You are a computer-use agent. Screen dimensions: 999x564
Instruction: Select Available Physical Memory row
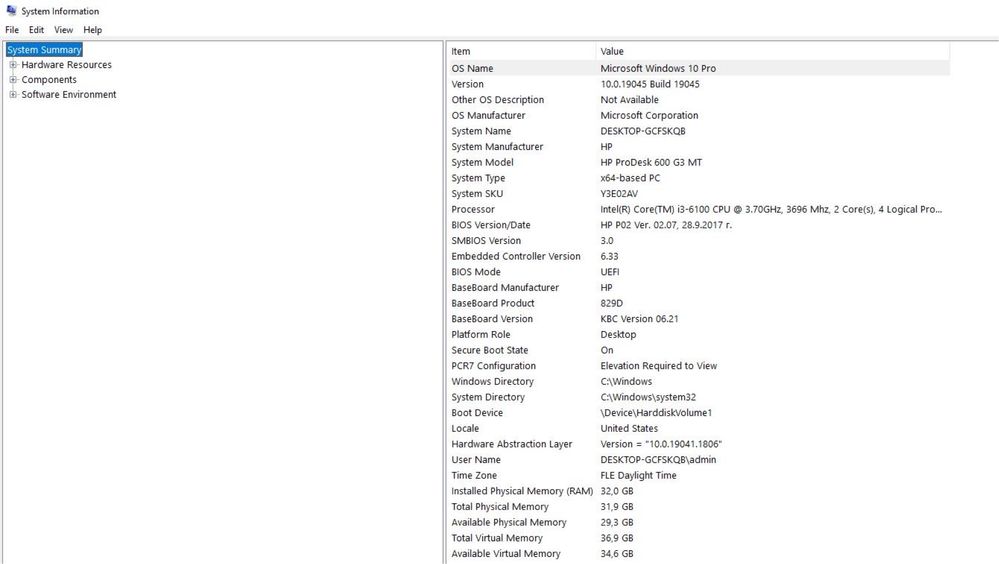coord(698,523)
